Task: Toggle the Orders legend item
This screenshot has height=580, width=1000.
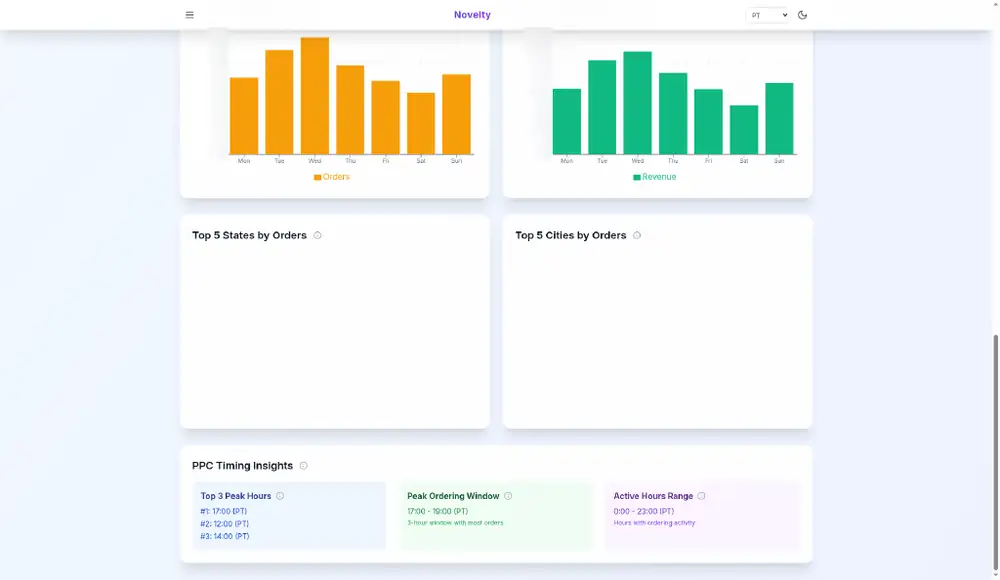Action: coord(332,177)
